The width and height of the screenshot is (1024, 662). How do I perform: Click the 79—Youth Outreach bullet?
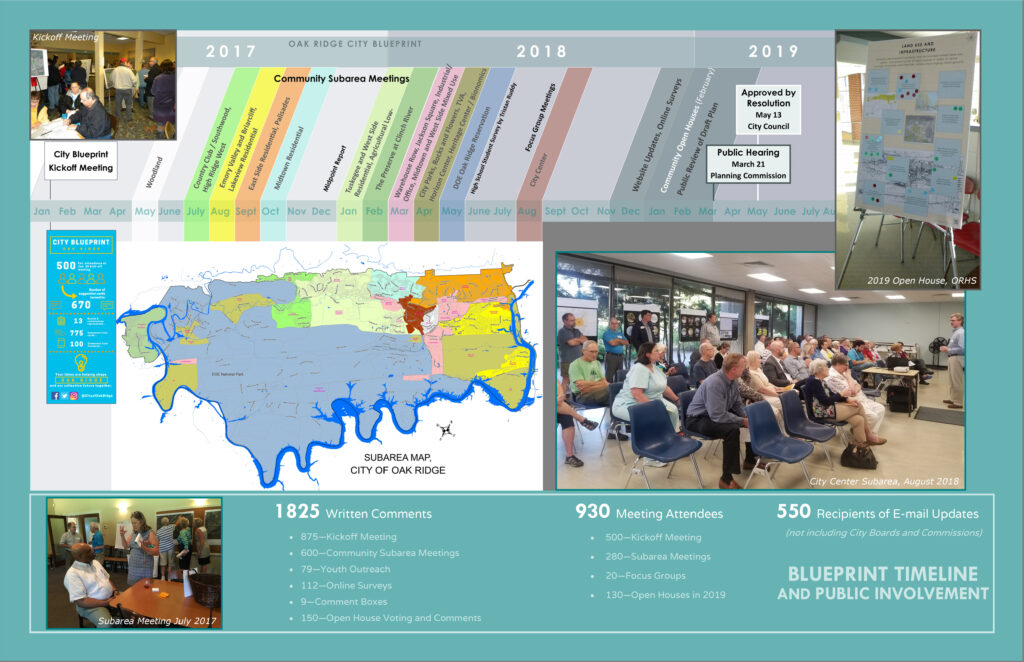click(x=345, y=569)
